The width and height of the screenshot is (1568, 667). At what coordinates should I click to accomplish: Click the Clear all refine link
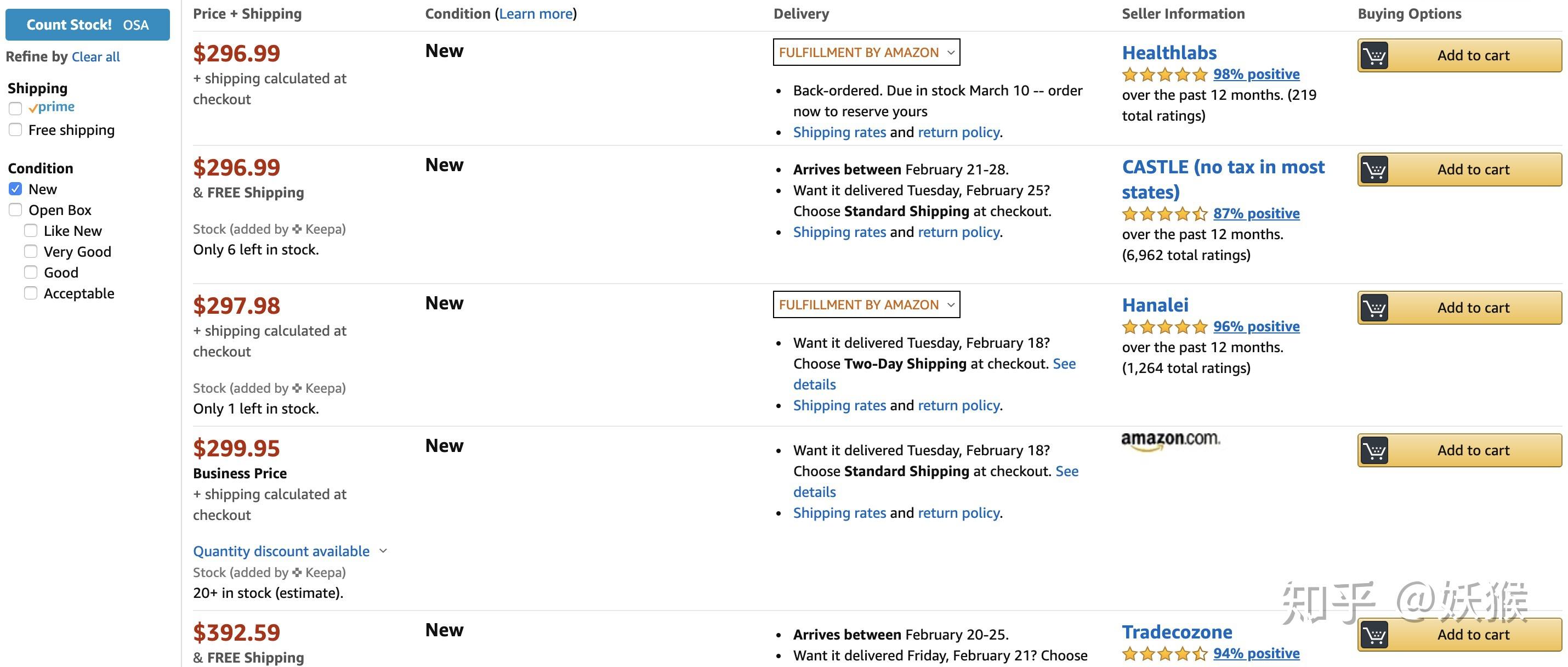tap(95, 56)
